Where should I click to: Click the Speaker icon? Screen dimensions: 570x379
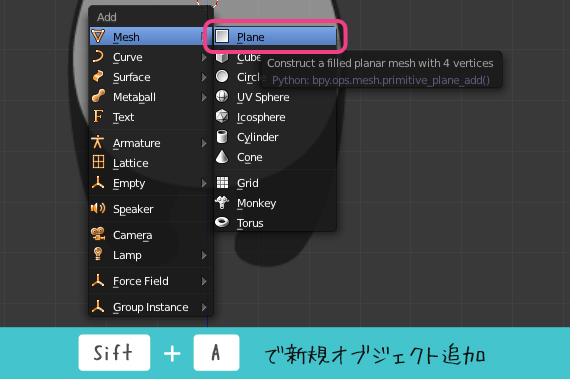coord(98,209)
